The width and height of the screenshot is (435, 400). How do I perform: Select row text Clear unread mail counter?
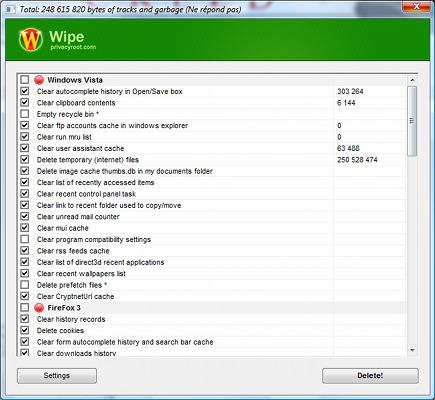point(78,217)
